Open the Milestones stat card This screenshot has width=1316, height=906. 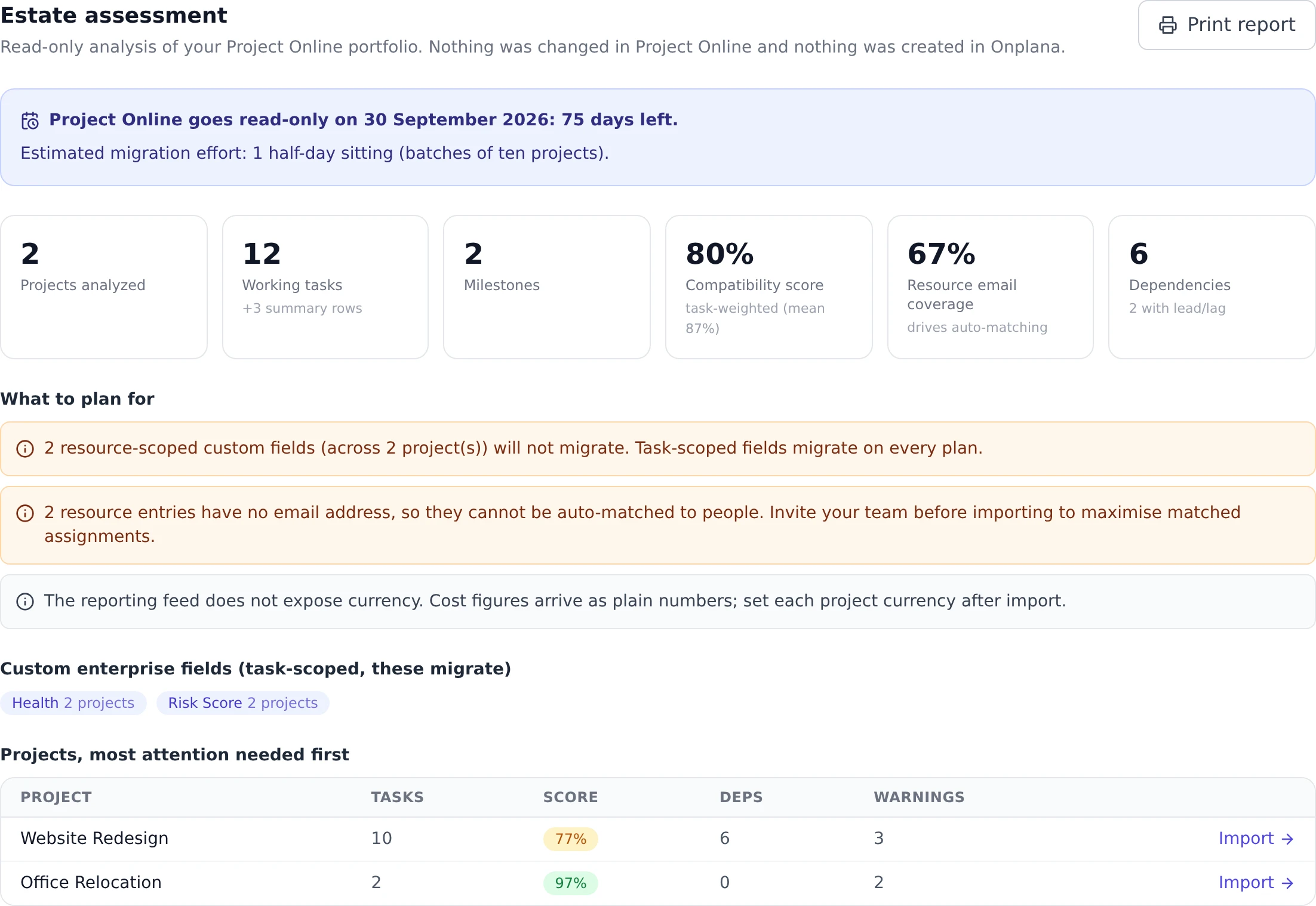tap(547, 287)
